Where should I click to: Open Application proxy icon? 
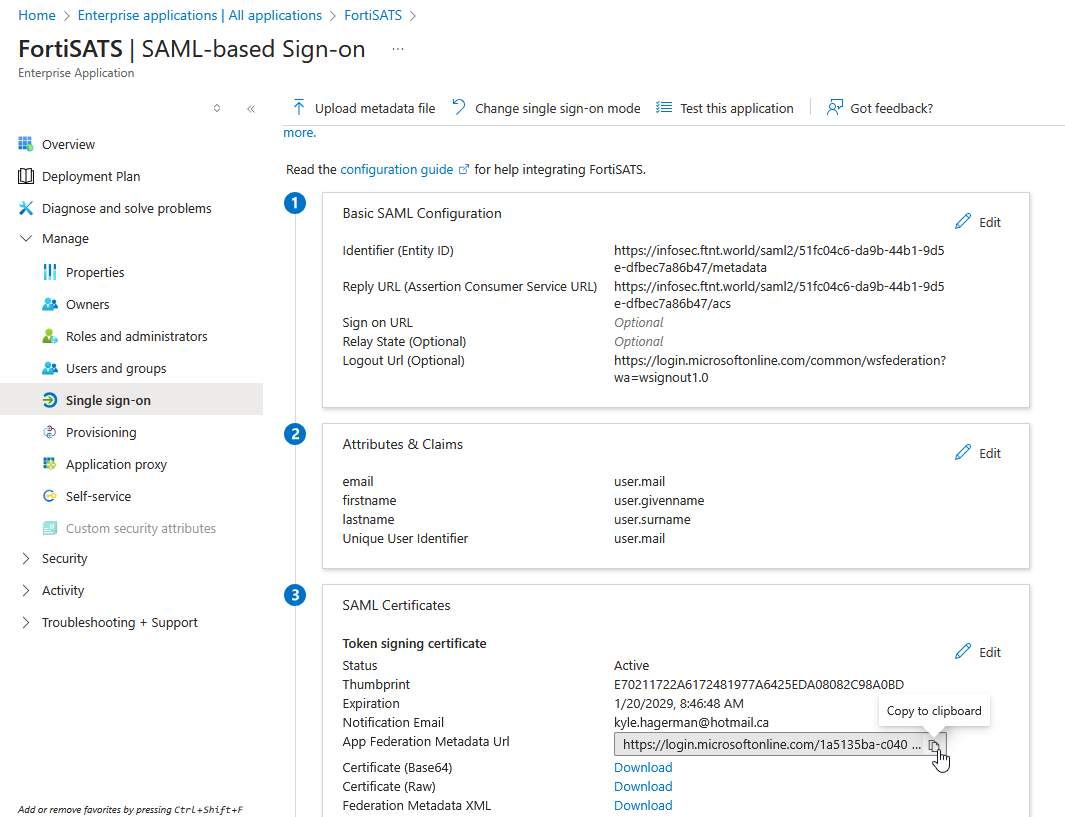[50, 464]
